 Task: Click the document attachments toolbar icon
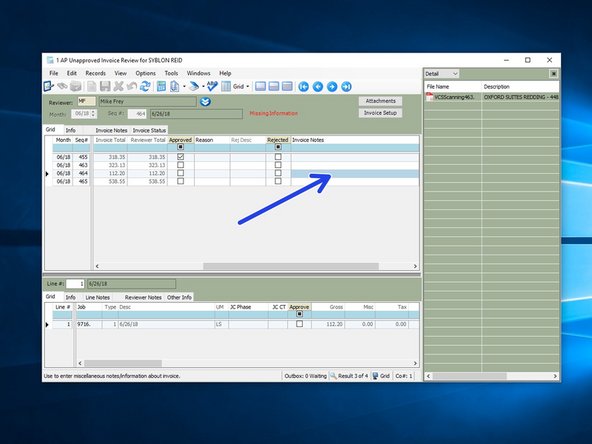[x=174, y=86]
